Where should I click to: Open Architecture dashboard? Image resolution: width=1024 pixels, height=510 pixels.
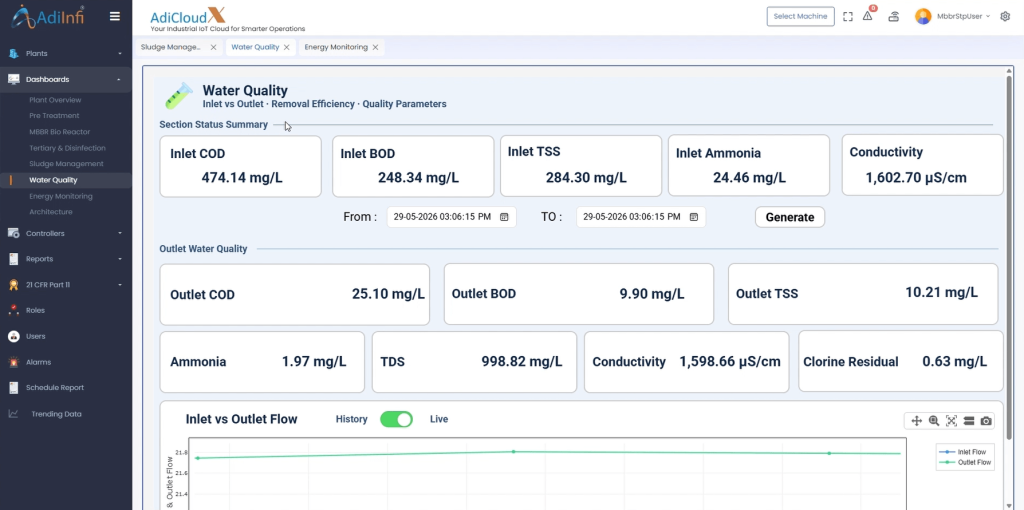(x=51, y=212)
